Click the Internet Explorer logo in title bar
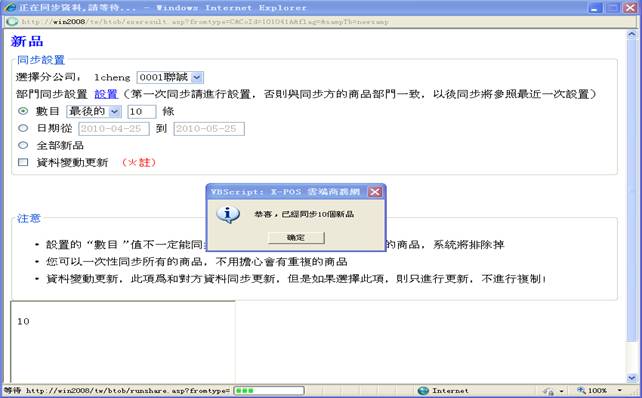 tap(9, 7)
